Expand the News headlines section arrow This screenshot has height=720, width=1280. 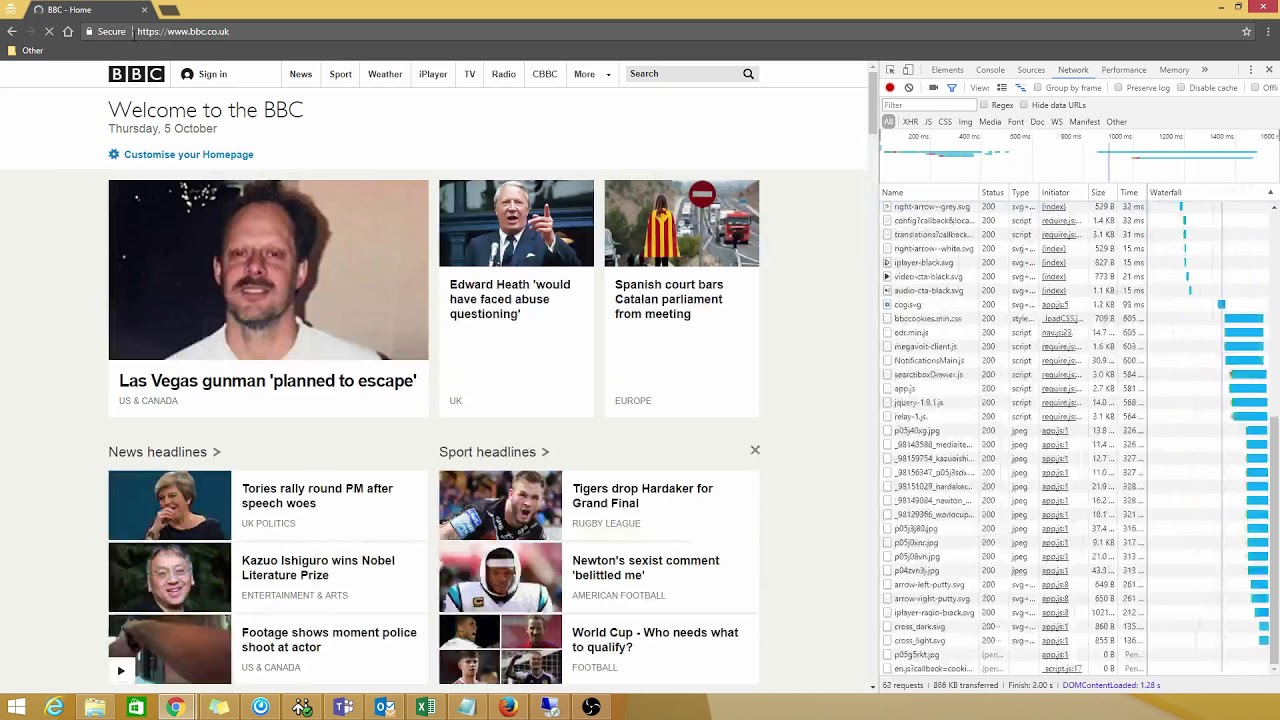(216, 452)
